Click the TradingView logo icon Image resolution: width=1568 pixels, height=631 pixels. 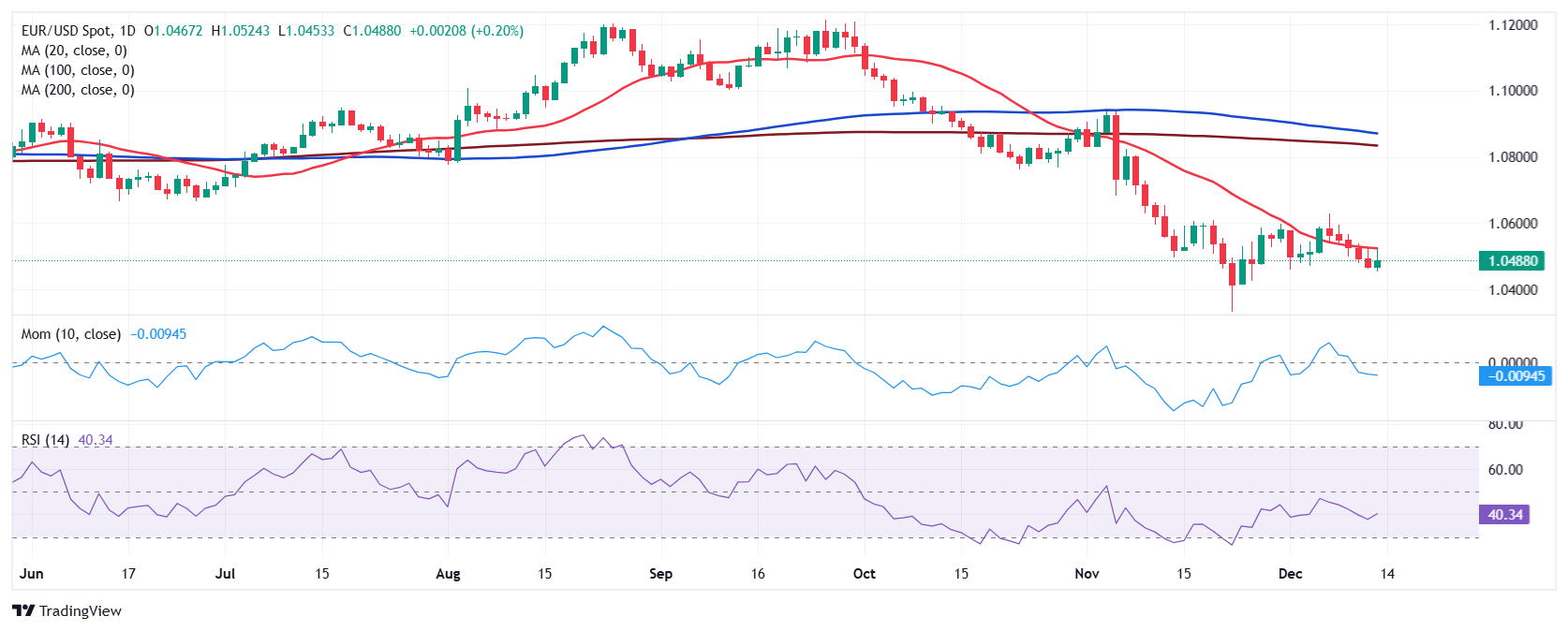point(23,611)
